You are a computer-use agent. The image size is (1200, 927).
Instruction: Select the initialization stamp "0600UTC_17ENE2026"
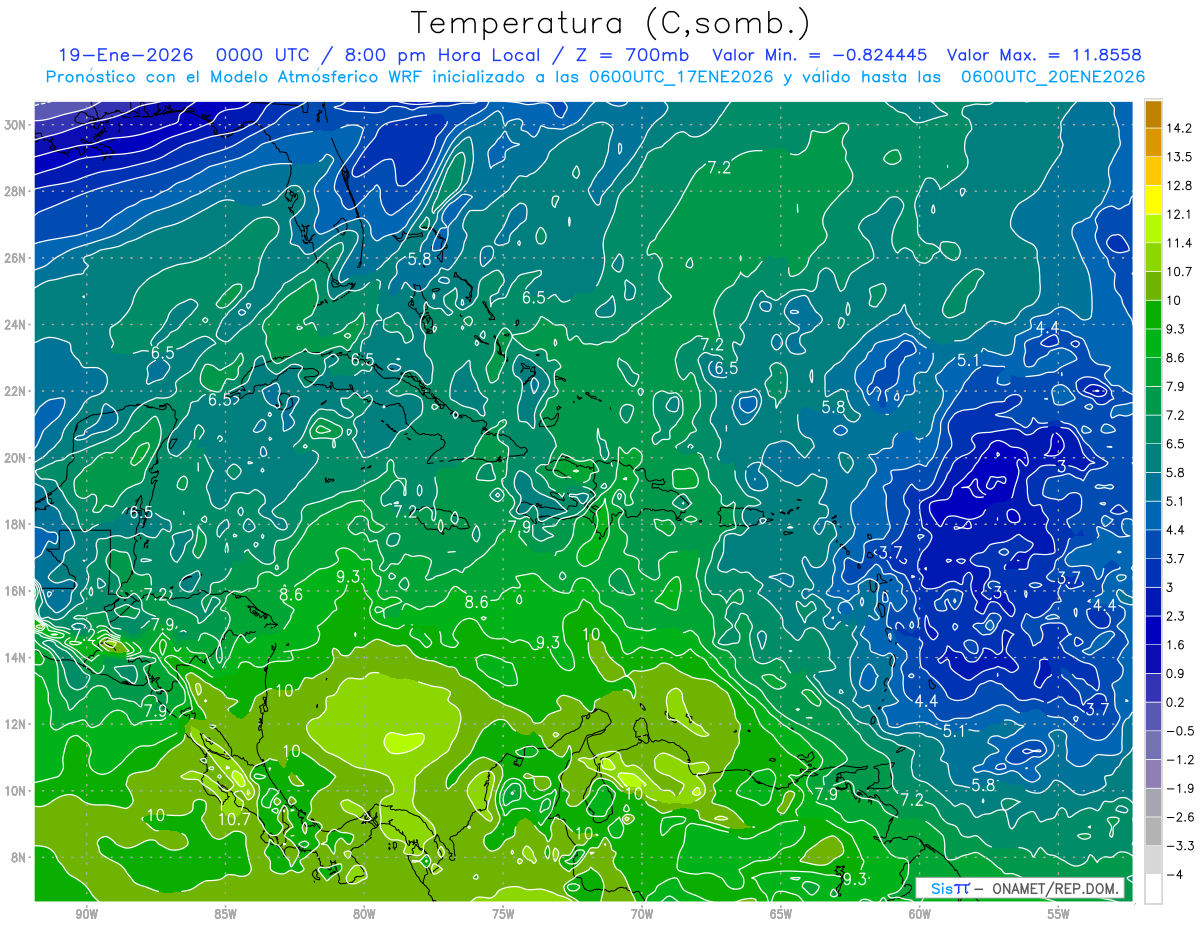coord(681,77)
